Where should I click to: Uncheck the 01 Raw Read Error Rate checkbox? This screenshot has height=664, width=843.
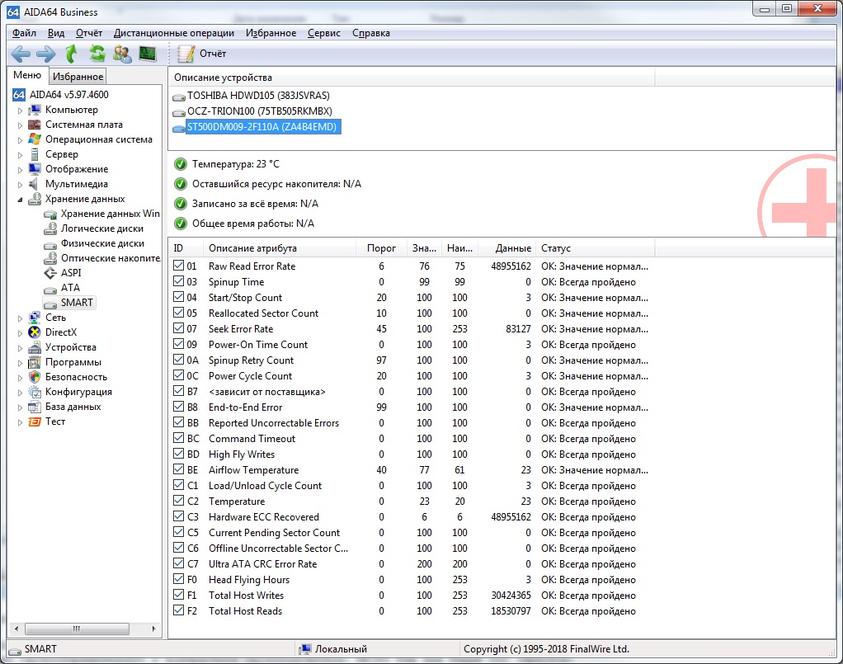pyautogui.click(x=178, y=266)
